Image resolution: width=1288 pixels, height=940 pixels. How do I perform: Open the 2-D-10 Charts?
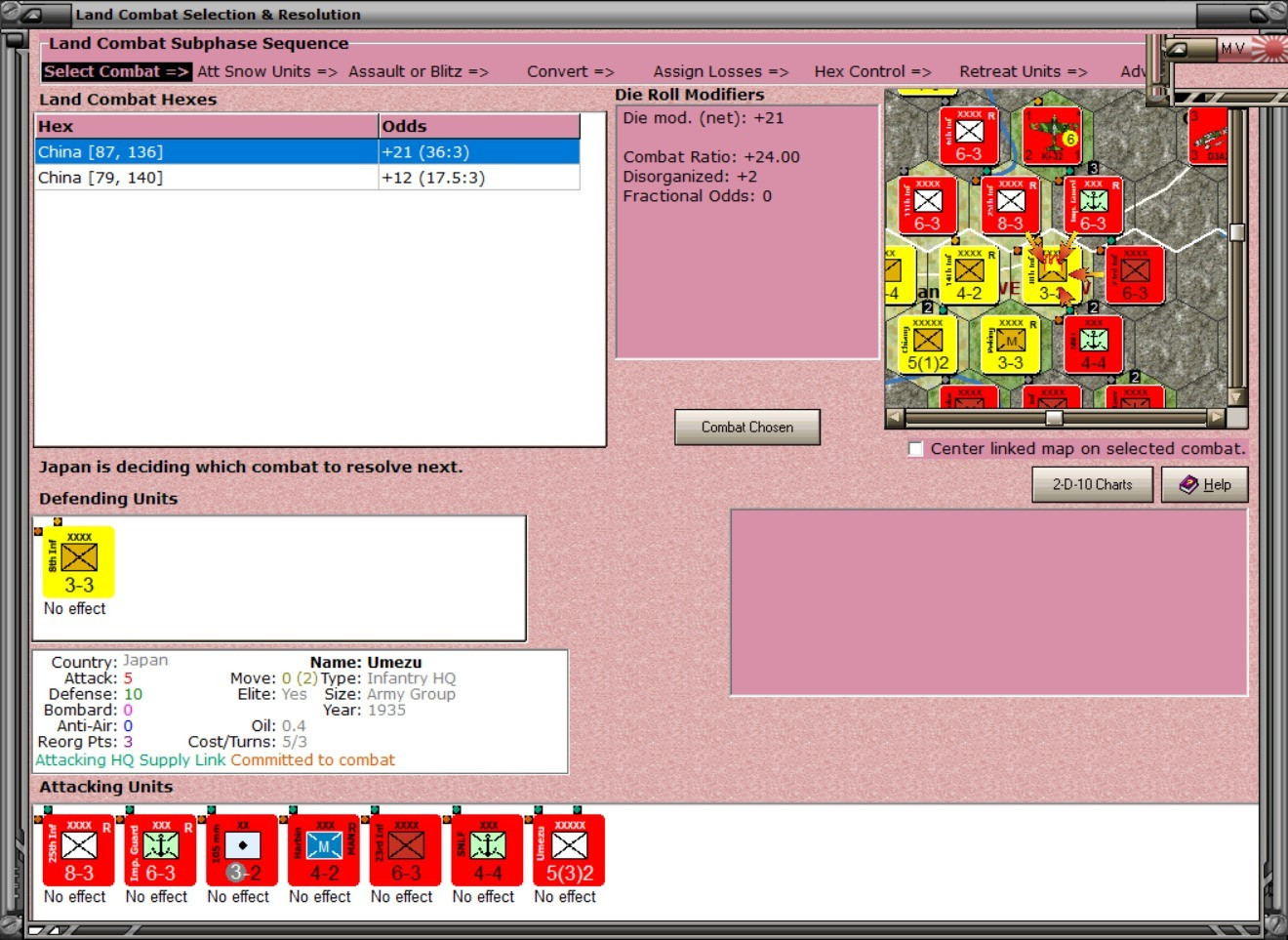(x=1093, y=485)
